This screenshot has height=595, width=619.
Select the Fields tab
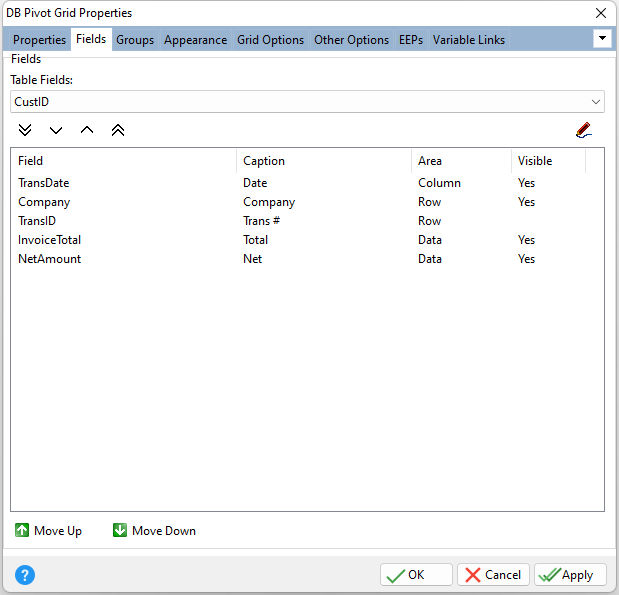91,39
